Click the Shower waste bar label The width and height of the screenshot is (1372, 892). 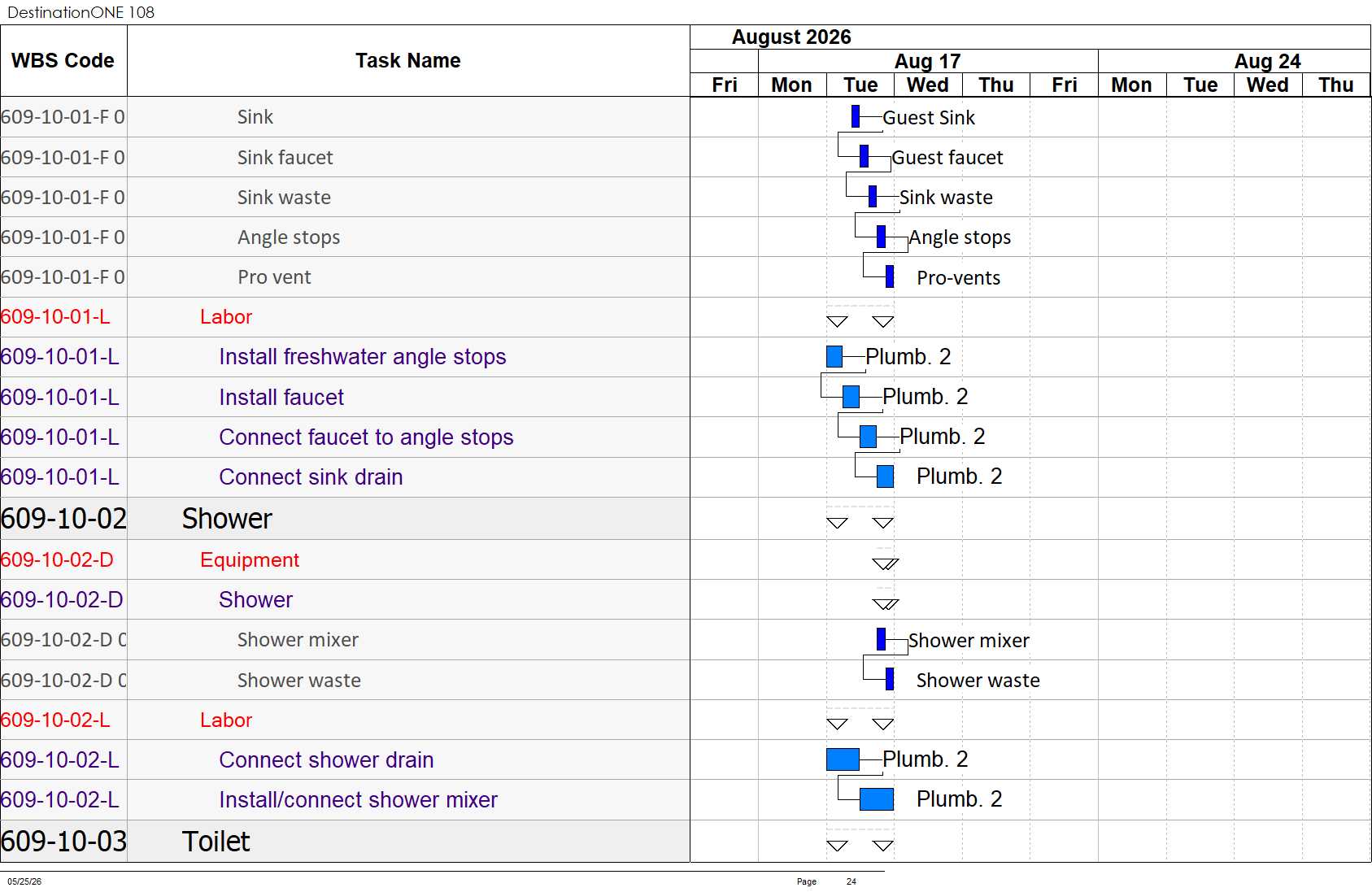(978, 680)
